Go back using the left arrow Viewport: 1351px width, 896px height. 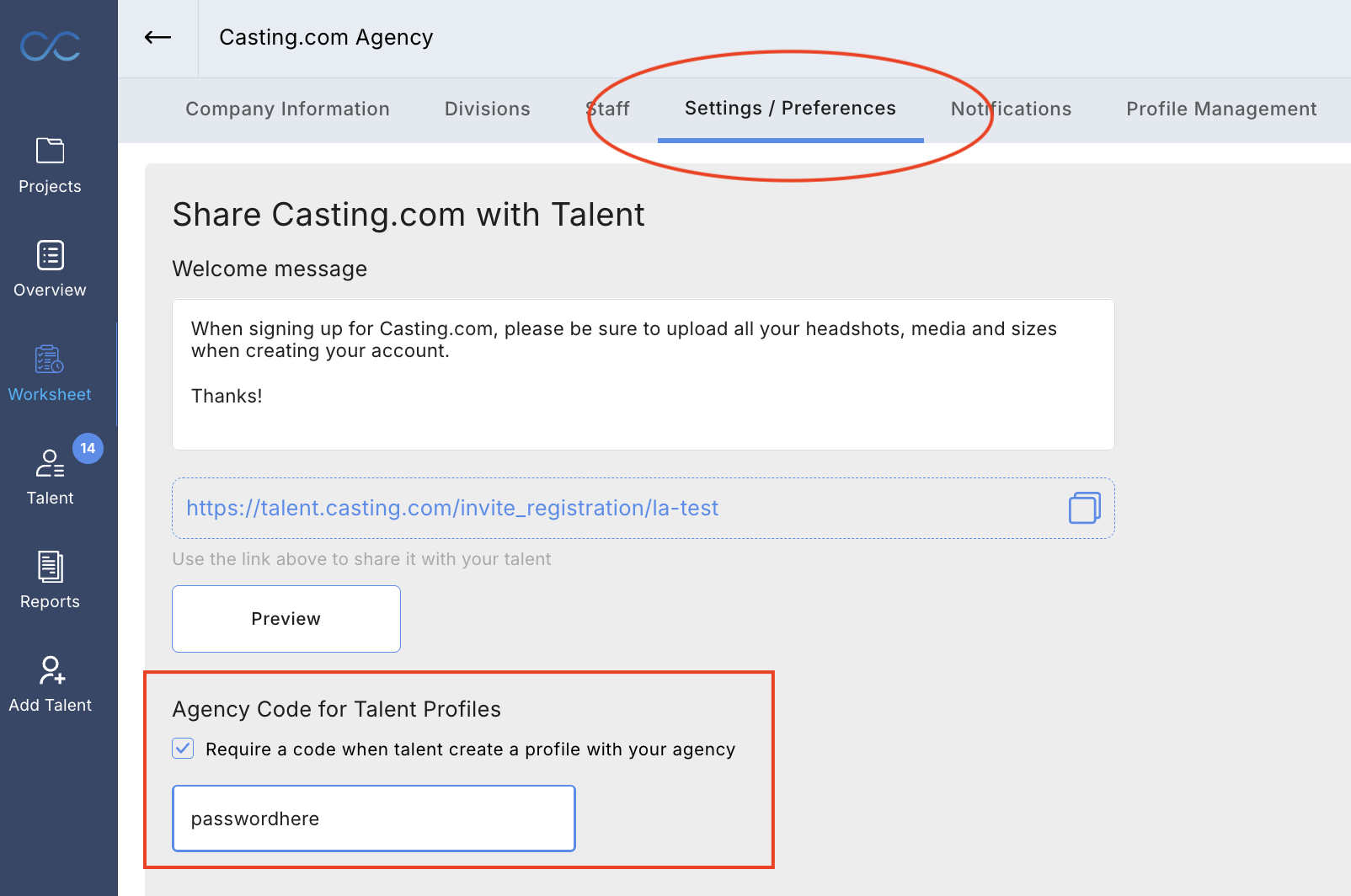(x=158, y=37)
